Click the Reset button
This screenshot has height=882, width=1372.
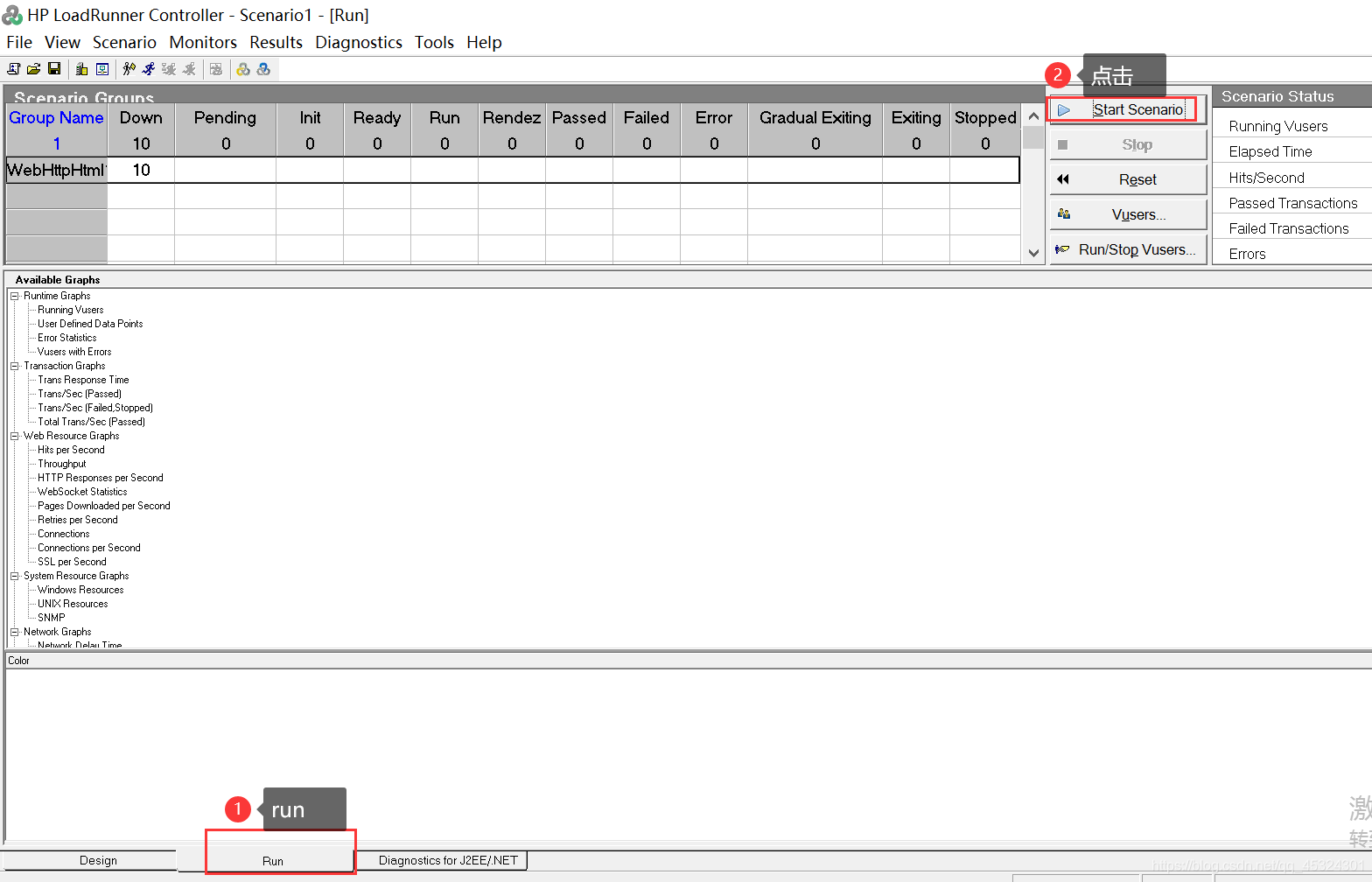coord(1128,179)
